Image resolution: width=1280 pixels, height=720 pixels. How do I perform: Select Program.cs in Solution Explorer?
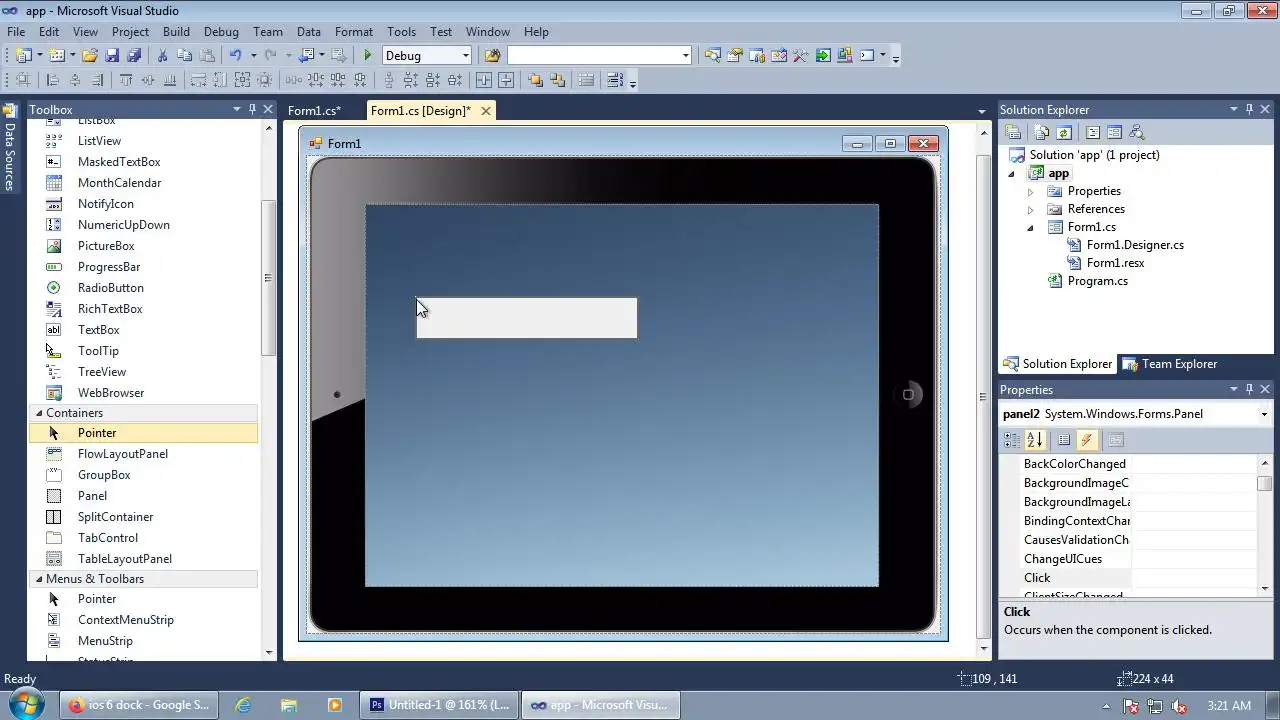(1097, 281)
